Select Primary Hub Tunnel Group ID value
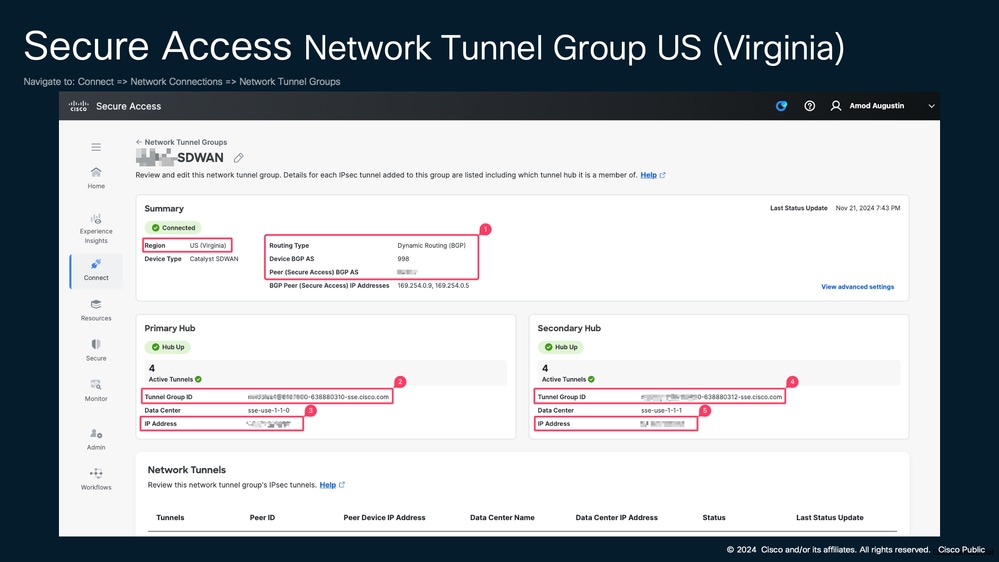 point(318,397)
